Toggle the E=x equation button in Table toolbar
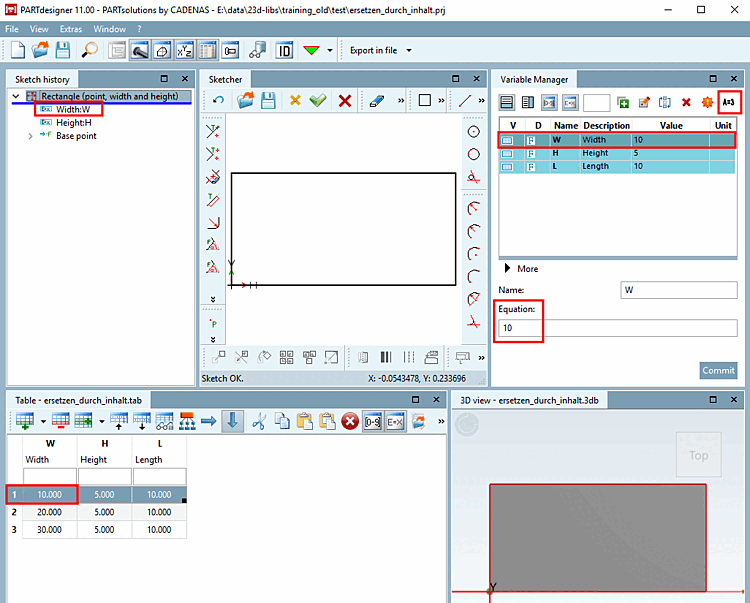Image resolution: width=750 pixels, height=603 pixels. 395,421
